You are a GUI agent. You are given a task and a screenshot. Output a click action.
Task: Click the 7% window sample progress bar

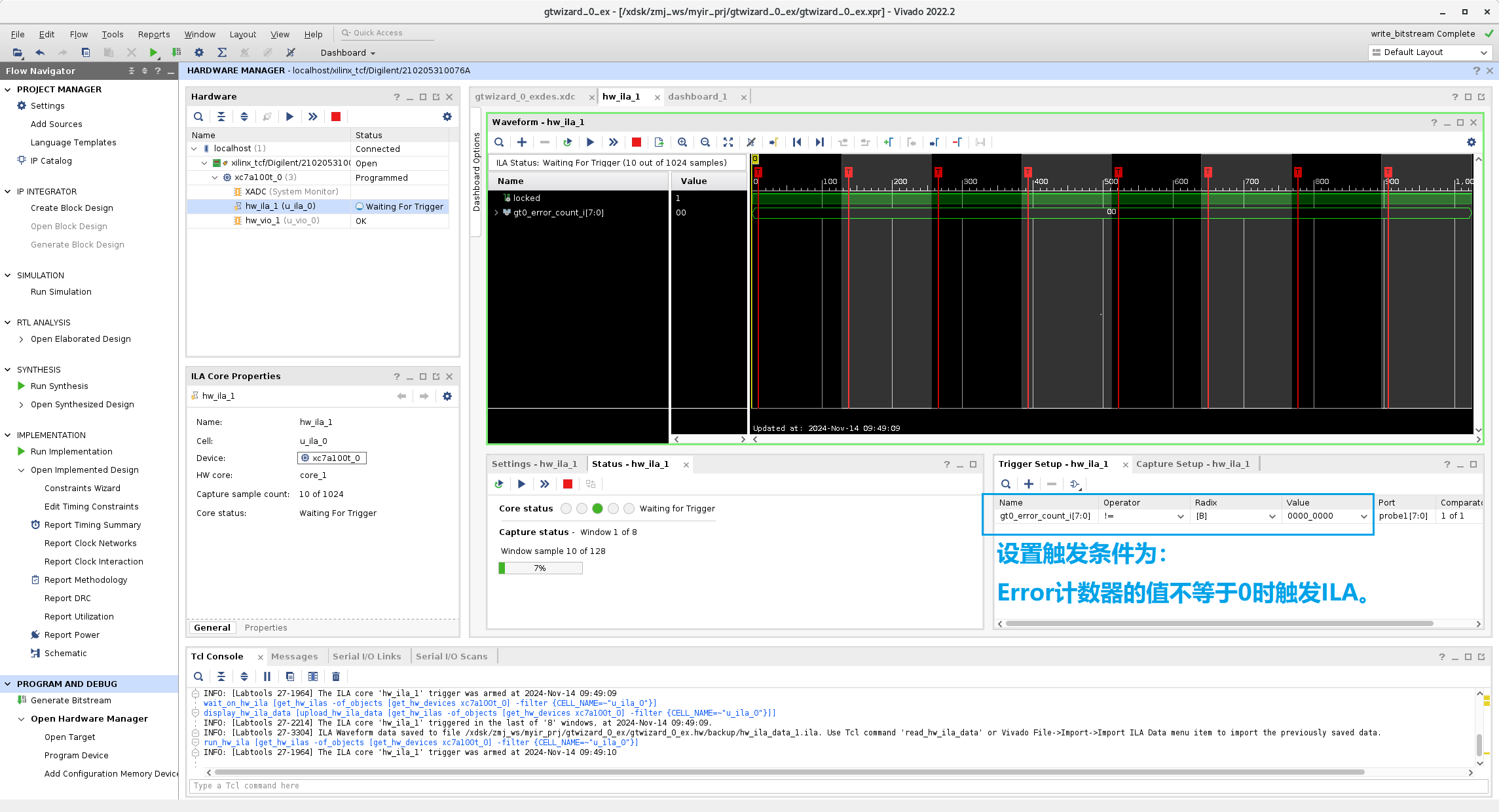[x=540, y=568]
